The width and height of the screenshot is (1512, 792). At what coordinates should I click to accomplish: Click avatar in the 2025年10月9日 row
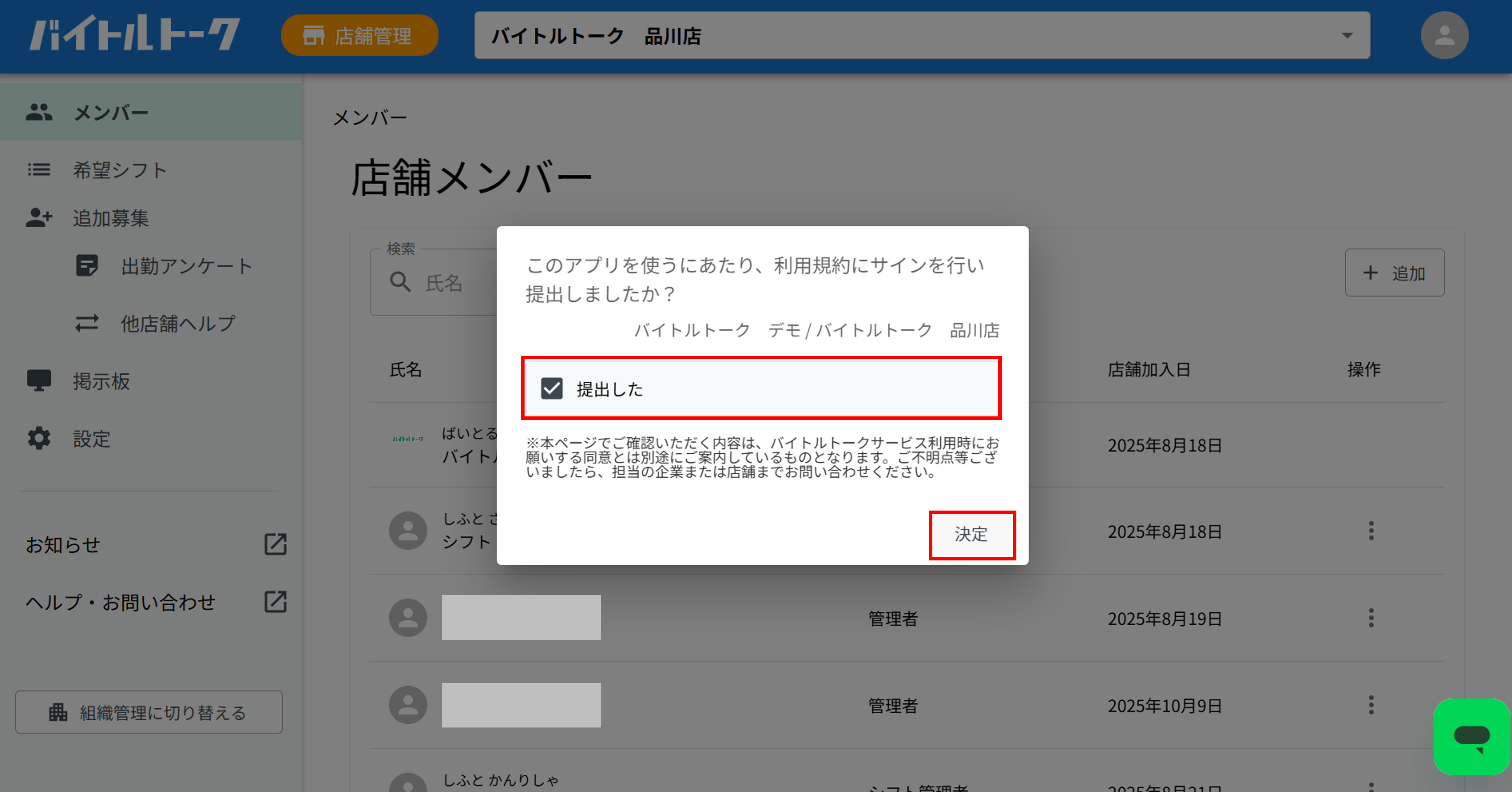(x=408, y=705)
